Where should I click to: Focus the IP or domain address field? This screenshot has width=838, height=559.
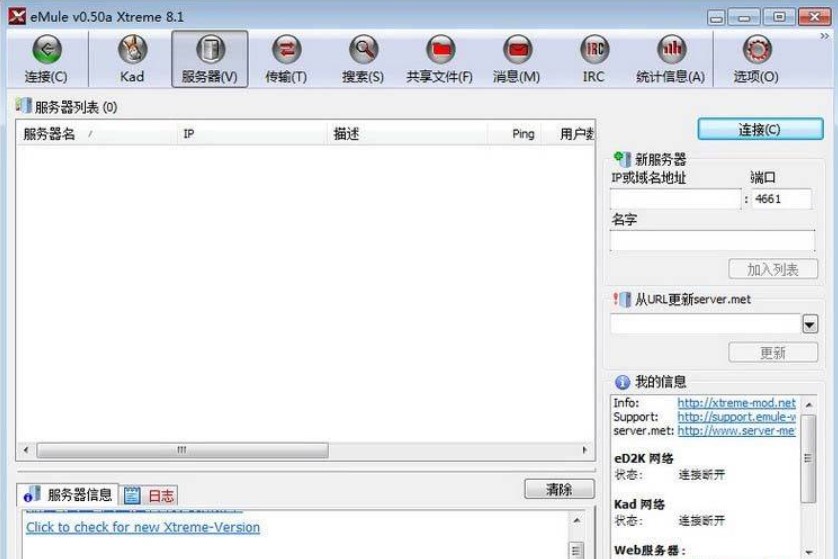(676, 199)
